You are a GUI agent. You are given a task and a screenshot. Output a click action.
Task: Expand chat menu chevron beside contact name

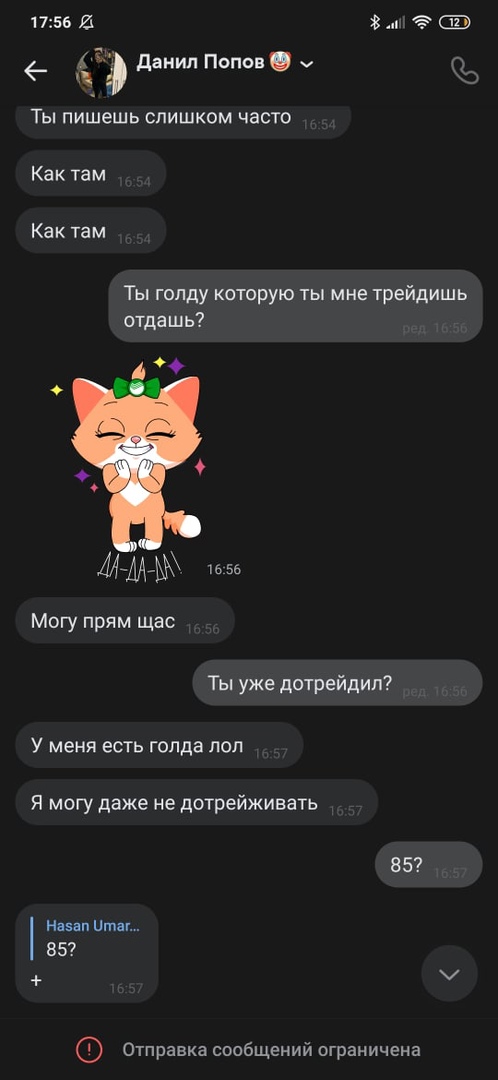[307, 64]
